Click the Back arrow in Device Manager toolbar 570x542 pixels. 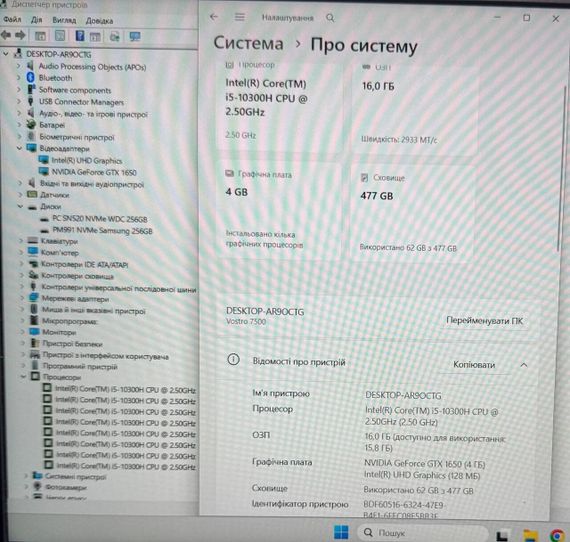click(6, 35)
